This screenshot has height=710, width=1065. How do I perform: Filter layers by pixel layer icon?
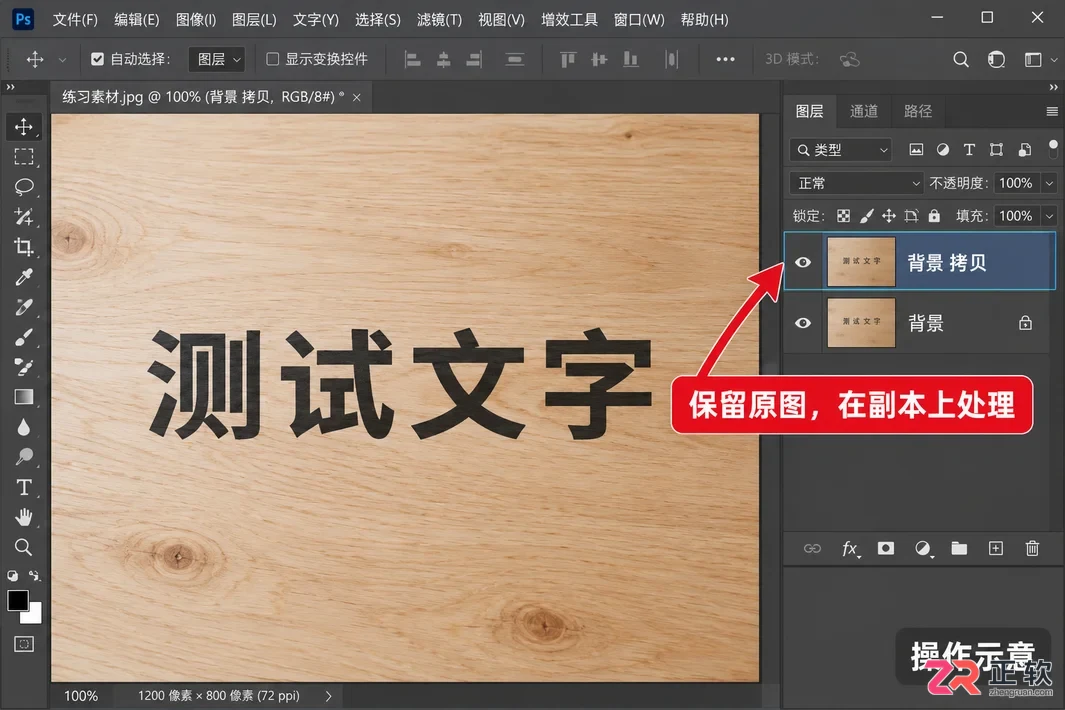click(x=916, y=149)
